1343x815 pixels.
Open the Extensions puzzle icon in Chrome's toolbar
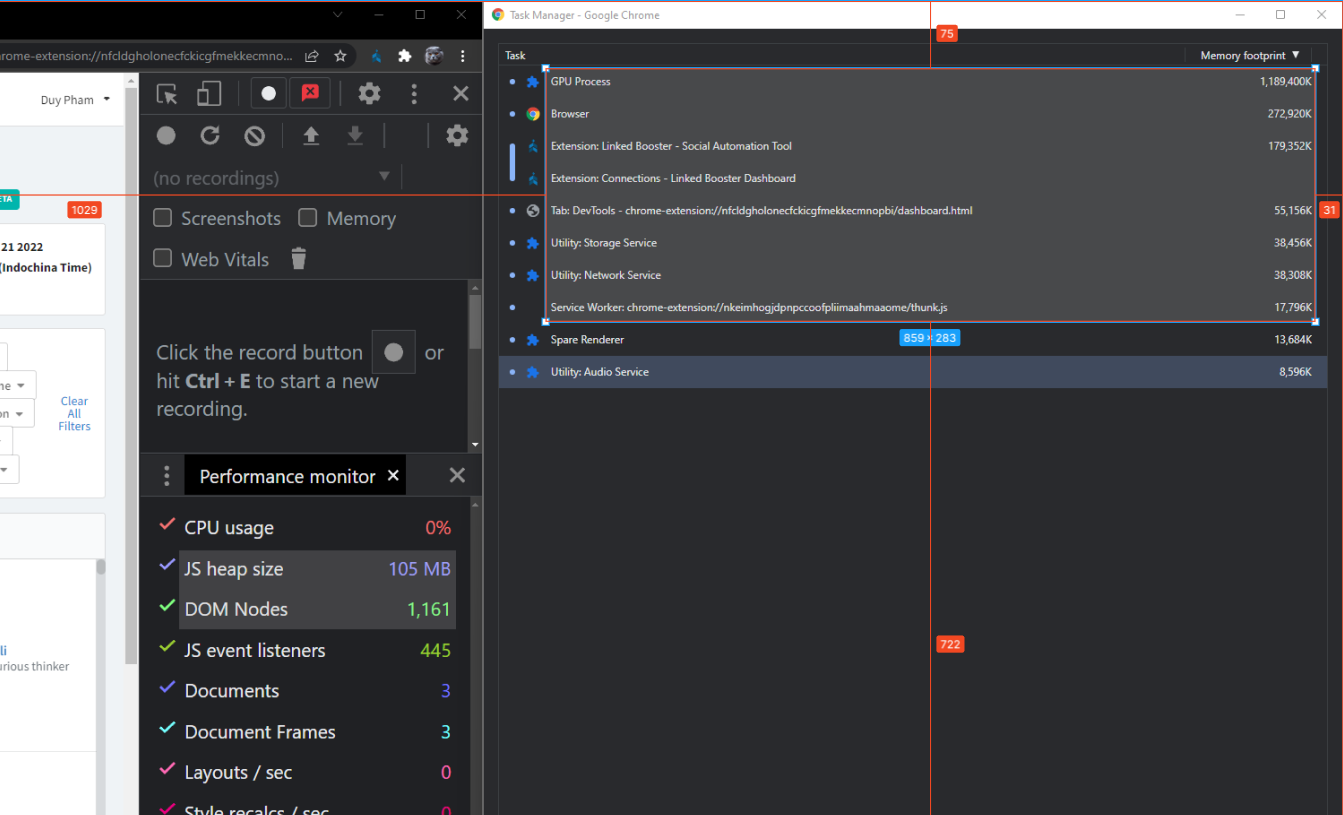405,56
